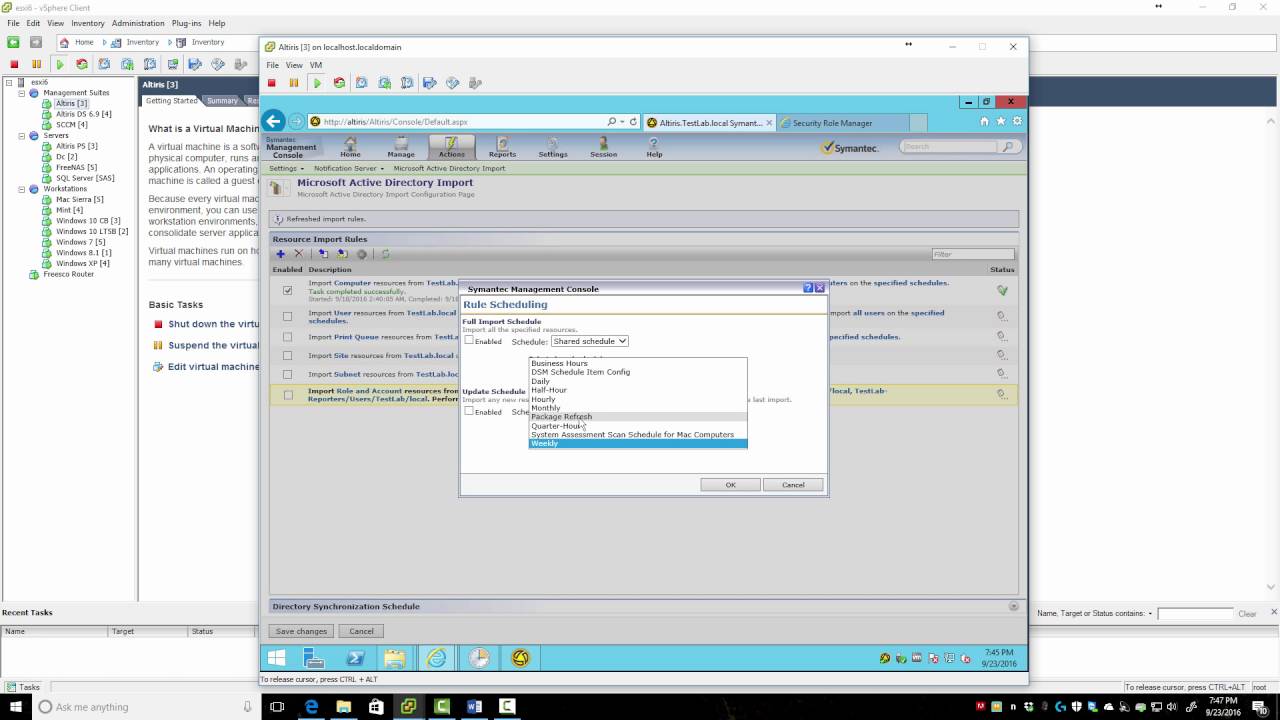The height and width of the screenshot is (720, 1280).
Task: Open the Plug-ins menu in vSphere Client
Action: coord(186,23)
